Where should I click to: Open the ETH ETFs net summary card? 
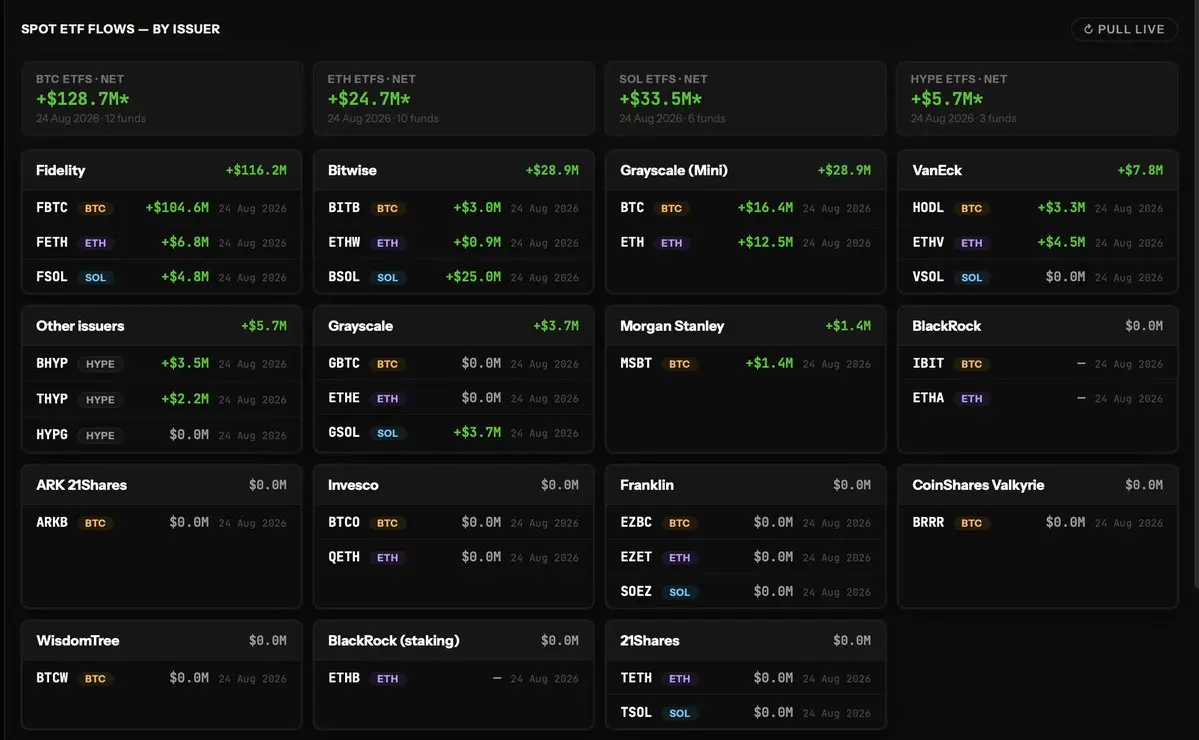click(x=453, y=99)
